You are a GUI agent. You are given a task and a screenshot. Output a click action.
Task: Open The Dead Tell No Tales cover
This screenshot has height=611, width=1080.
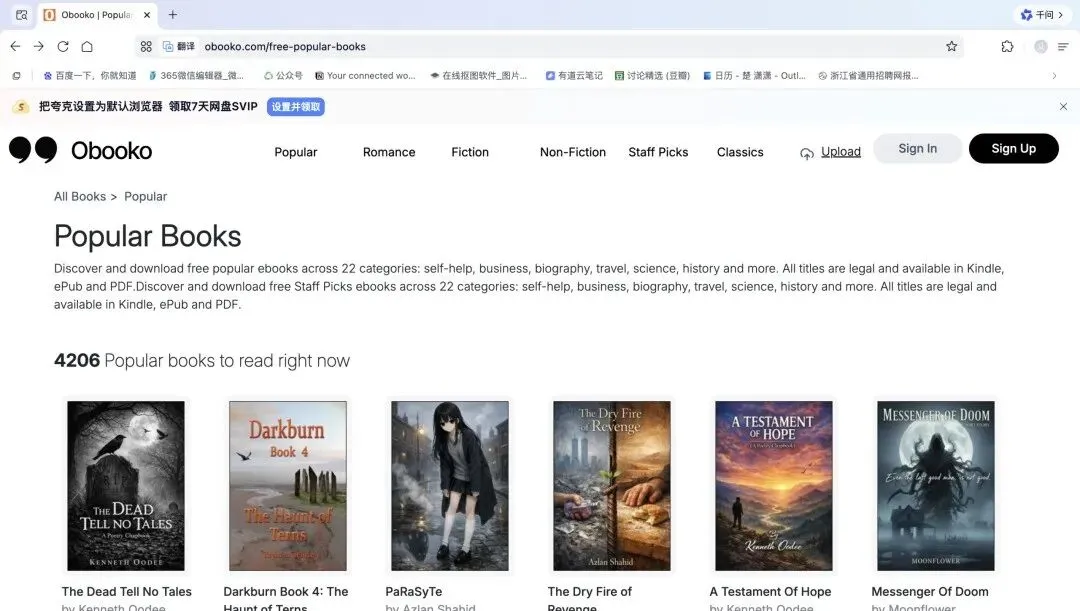click(x=126, y=486)
